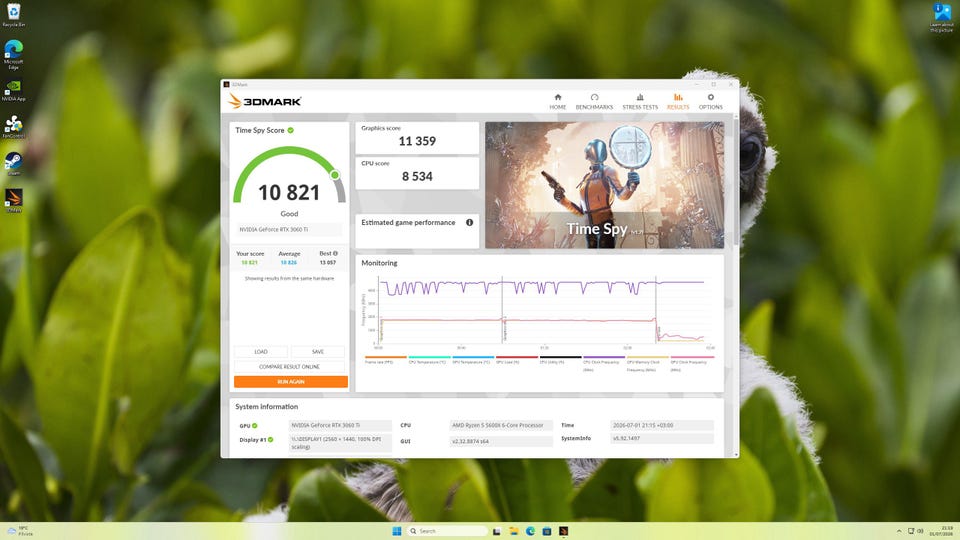Viewport: 960px width, 540px height.
Task: Open the Options gear icon in 3DMark
Action: click(x=710, y=97)
